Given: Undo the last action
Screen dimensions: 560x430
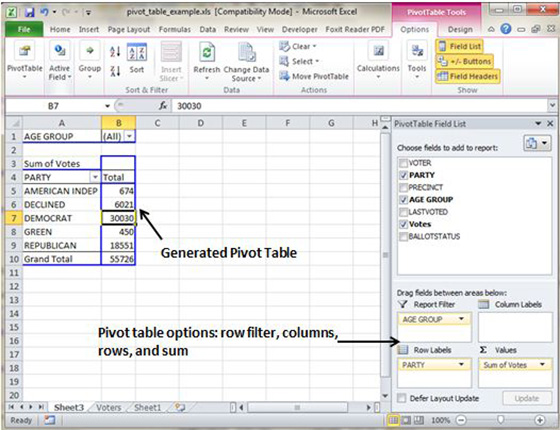Looking at the screenshot, I should 45,12.
